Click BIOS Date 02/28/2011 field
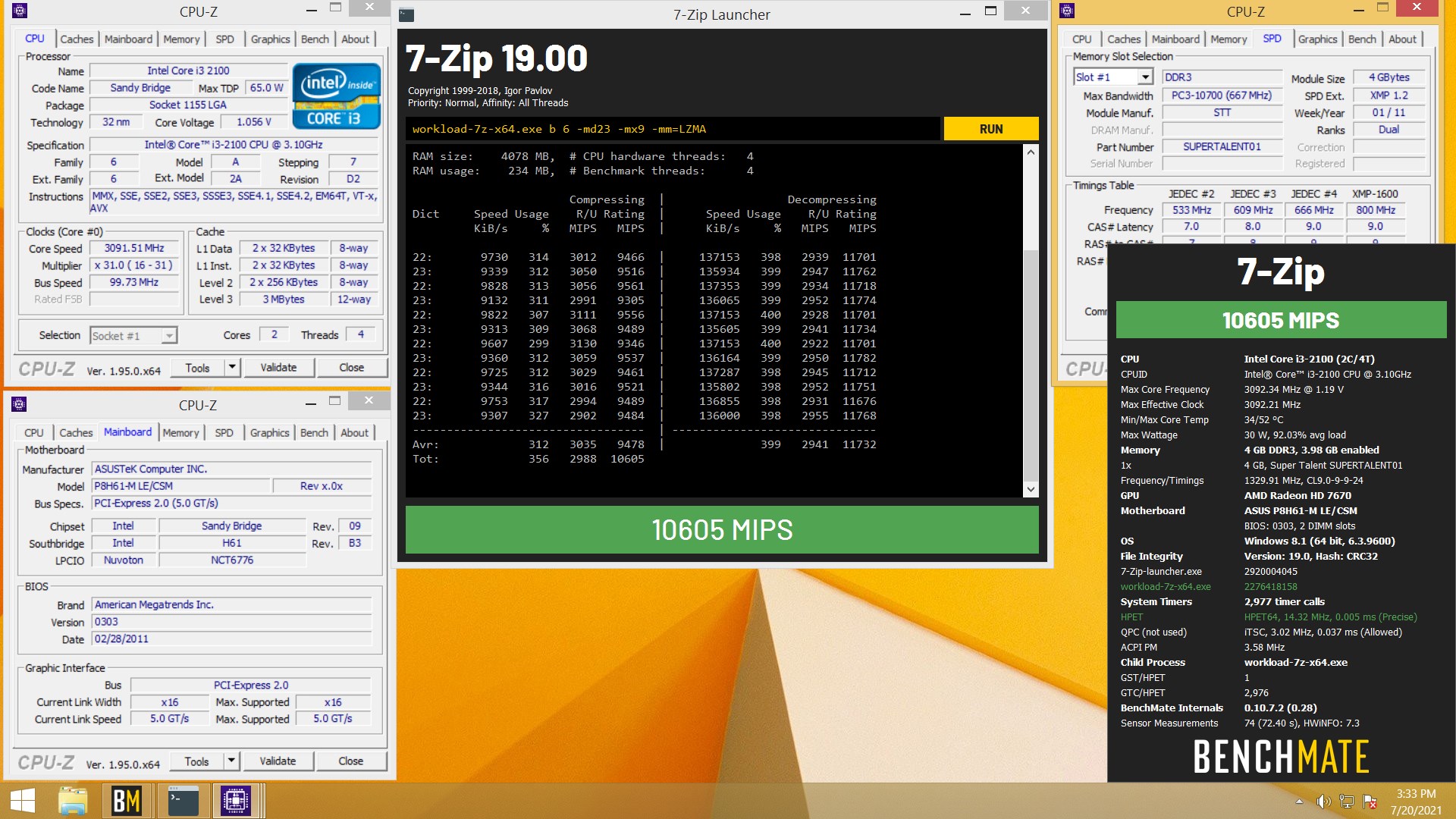Image resolution: width=1456 pixels, height=819 pixels. [x=232, y=639]
